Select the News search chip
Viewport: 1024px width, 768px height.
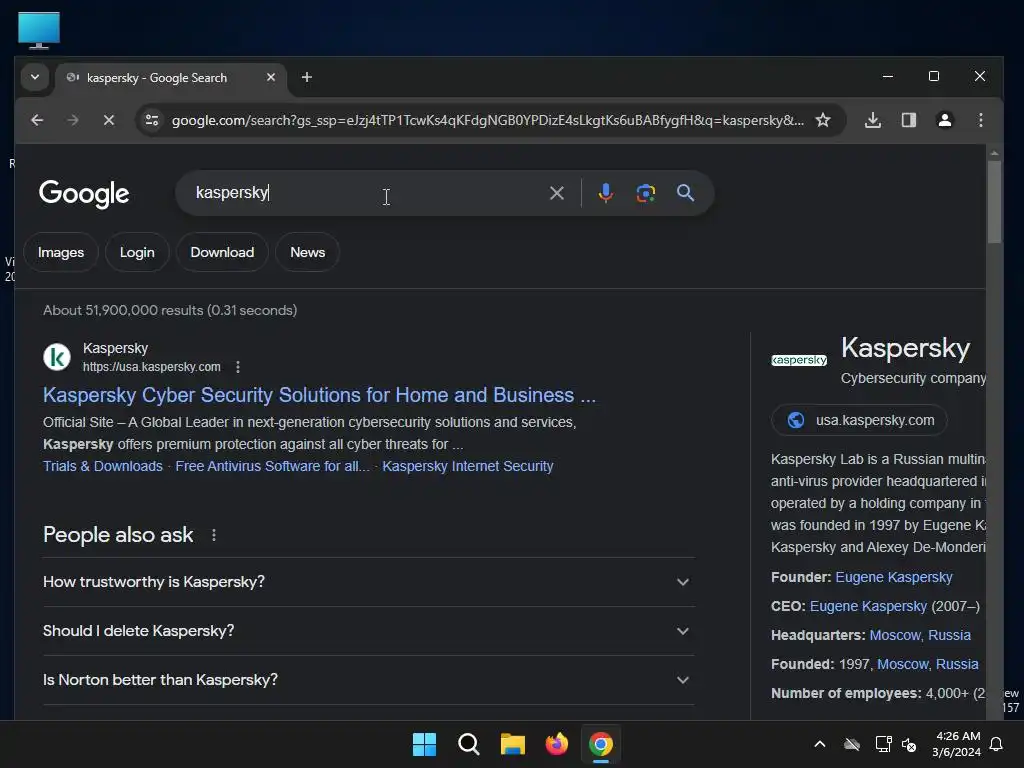point(308,252)
